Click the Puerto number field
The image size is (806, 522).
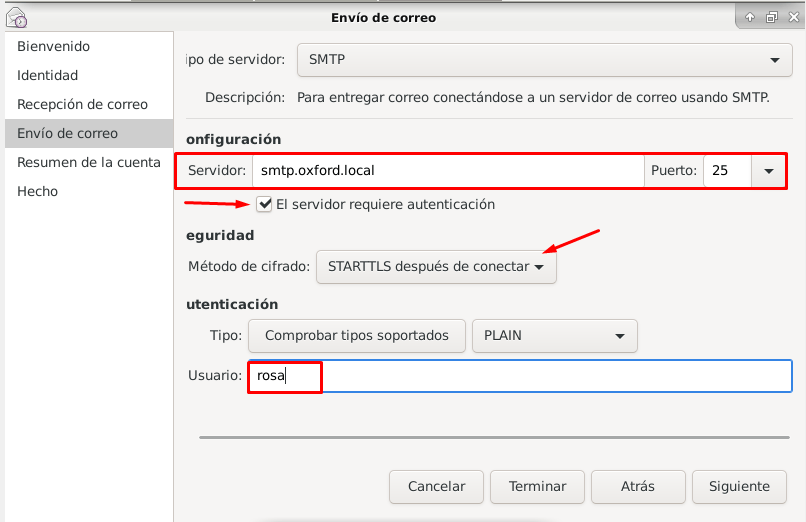tap(727, 170)
